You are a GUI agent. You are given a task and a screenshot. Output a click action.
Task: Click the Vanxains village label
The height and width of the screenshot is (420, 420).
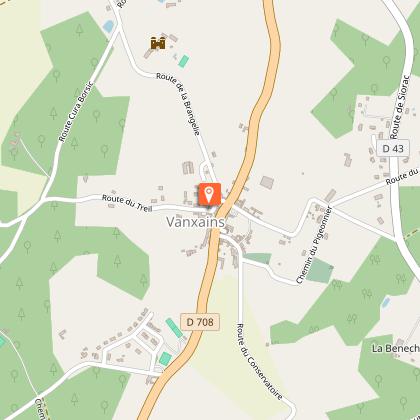click(196, 222)
